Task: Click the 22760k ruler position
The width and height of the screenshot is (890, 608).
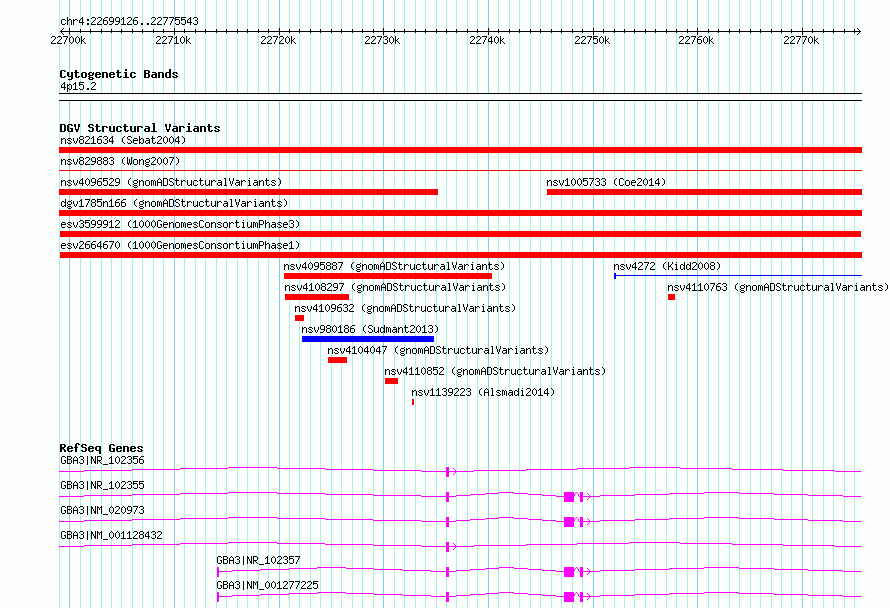Action: pyautogui.click(x=696, y=40)
